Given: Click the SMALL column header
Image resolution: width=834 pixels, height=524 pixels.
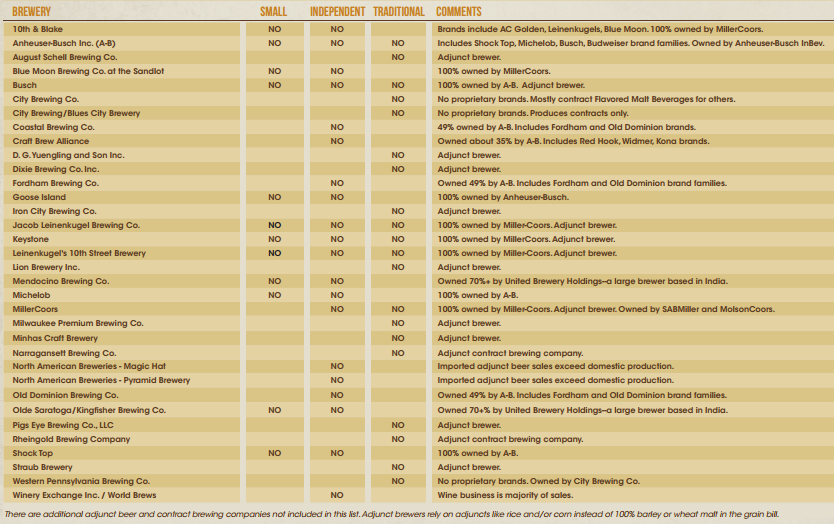Looking at the screenshot, I should 273,12.
